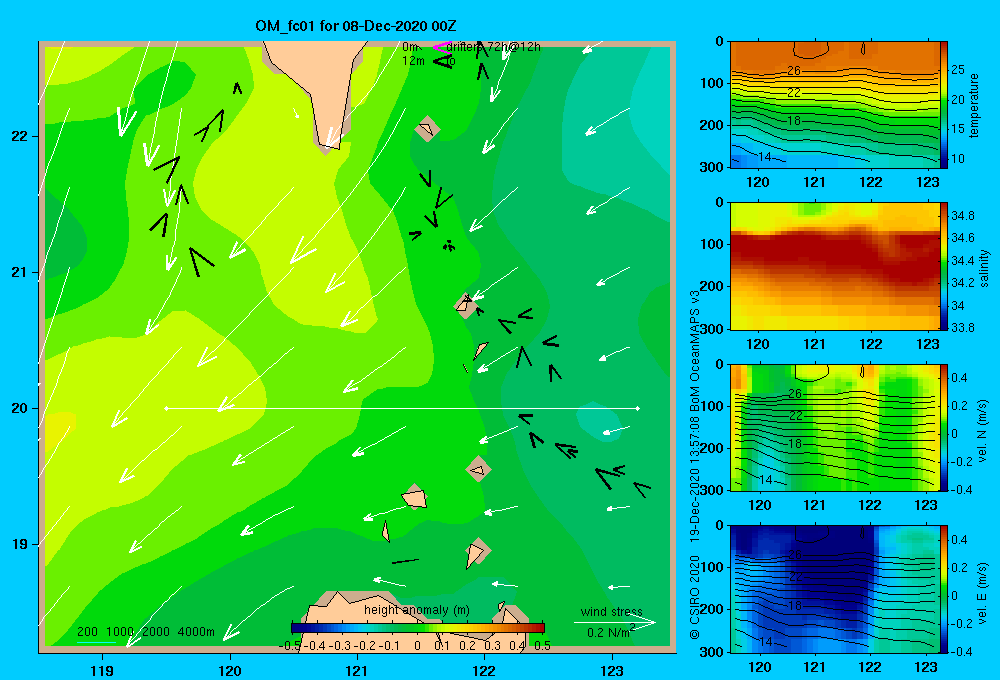The height and width of the screenshot is (680, 1000).
Task: Click the "34.8" tick on salinity scale
Action: click(962, 215)
